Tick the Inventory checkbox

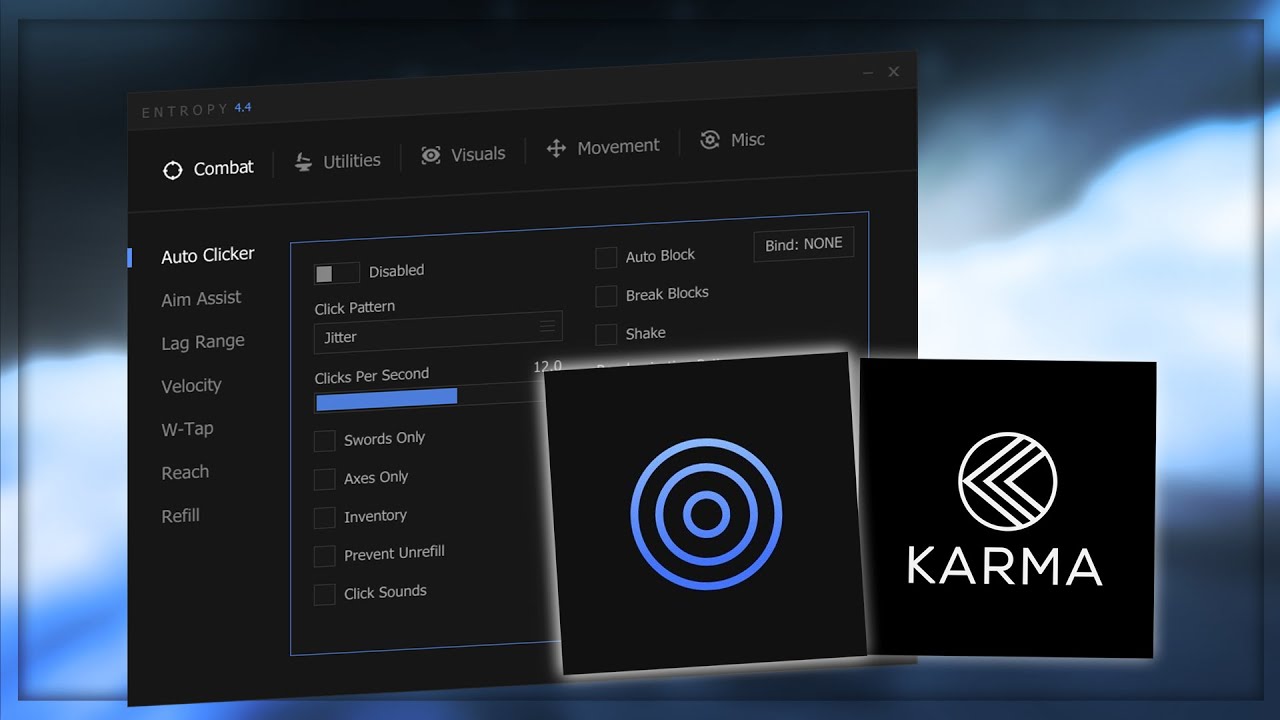pyautogui.click(x=324, y=518)
